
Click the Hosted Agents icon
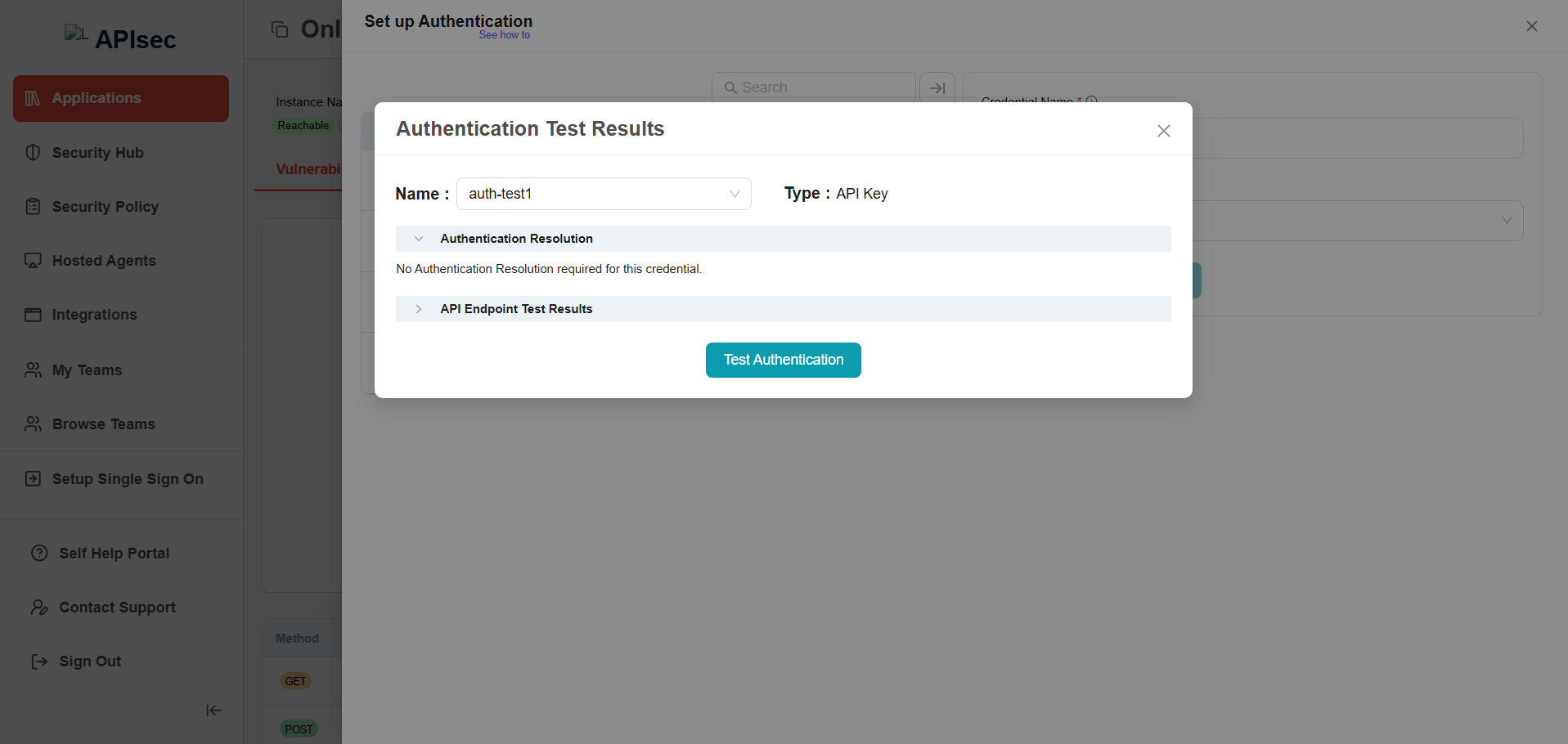(x=33, y=260)
